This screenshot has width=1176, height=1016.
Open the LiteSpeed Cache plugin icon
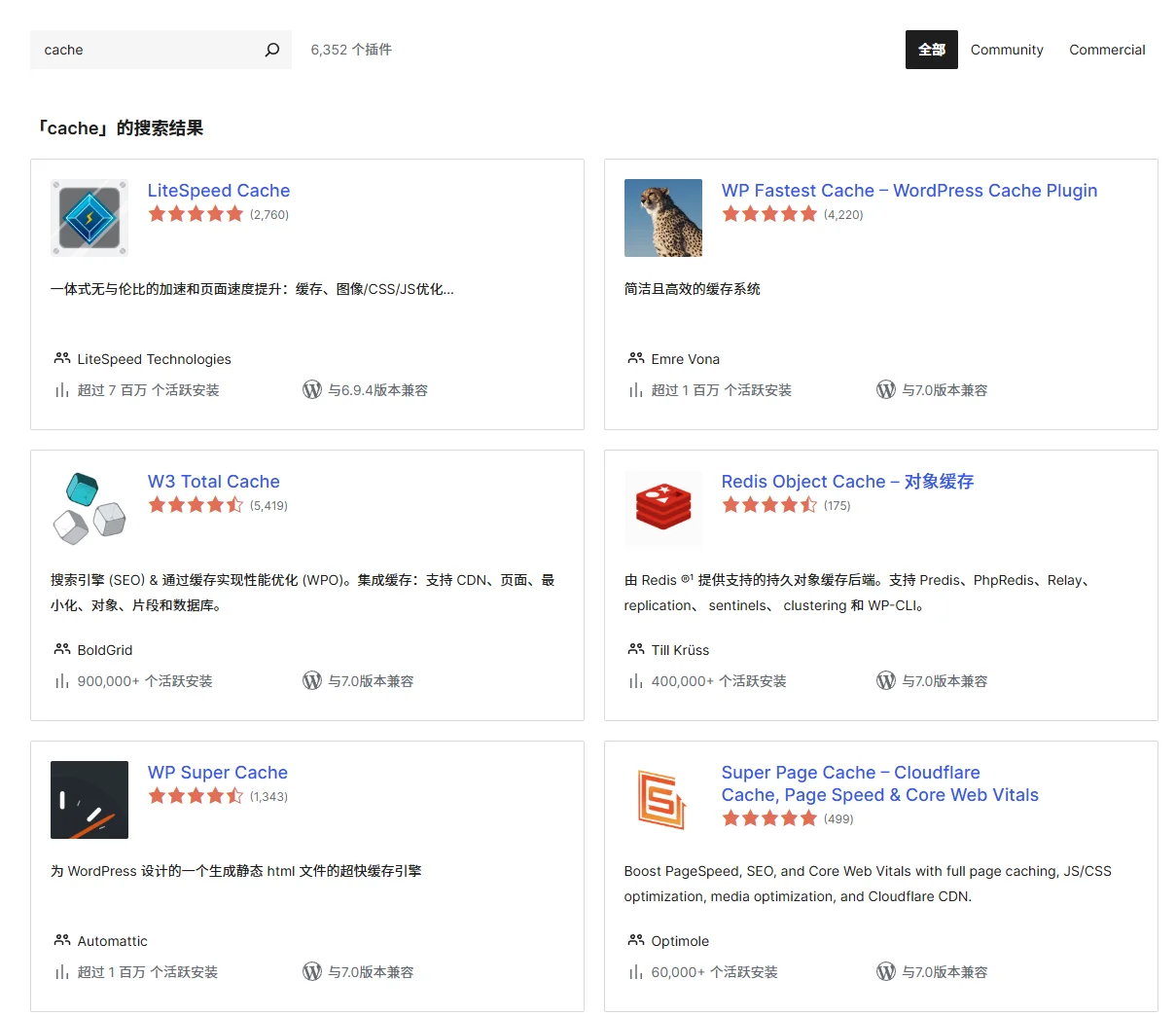tap(89, 218)
